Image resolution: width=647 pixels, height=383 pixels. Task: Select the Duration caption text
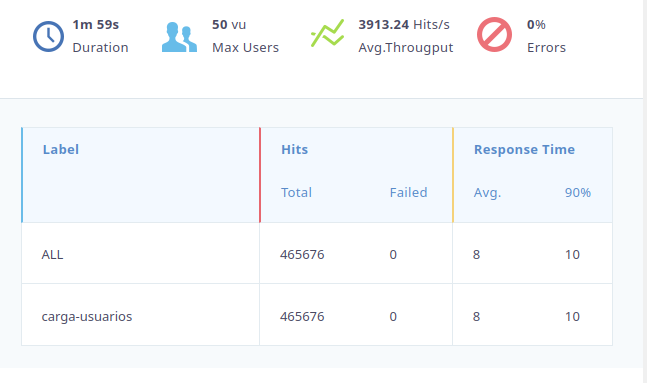pos(100,47)
